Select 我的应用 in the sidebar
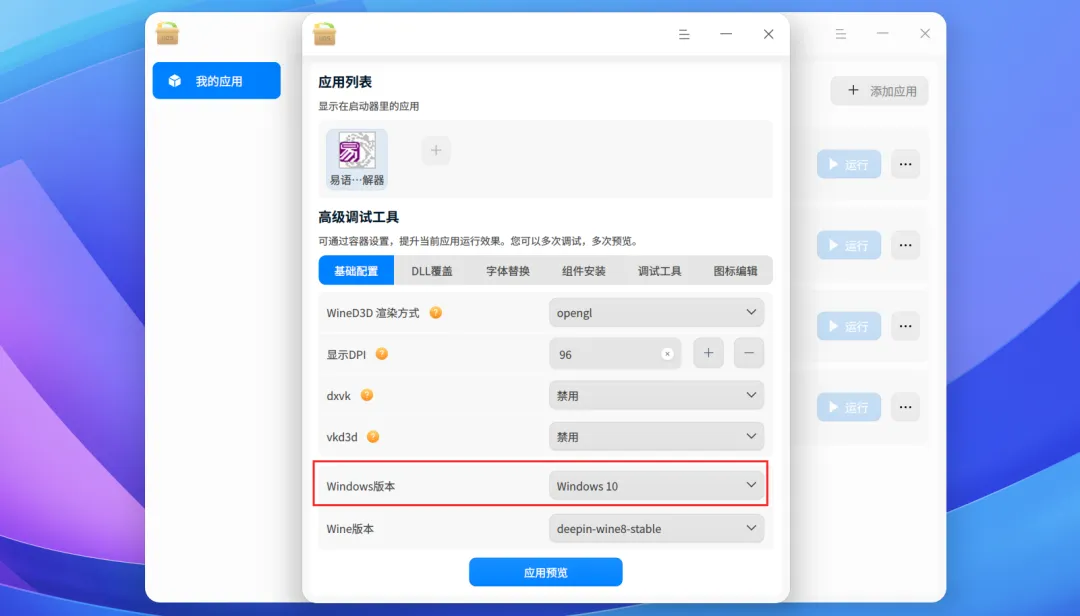 (216, 81)
